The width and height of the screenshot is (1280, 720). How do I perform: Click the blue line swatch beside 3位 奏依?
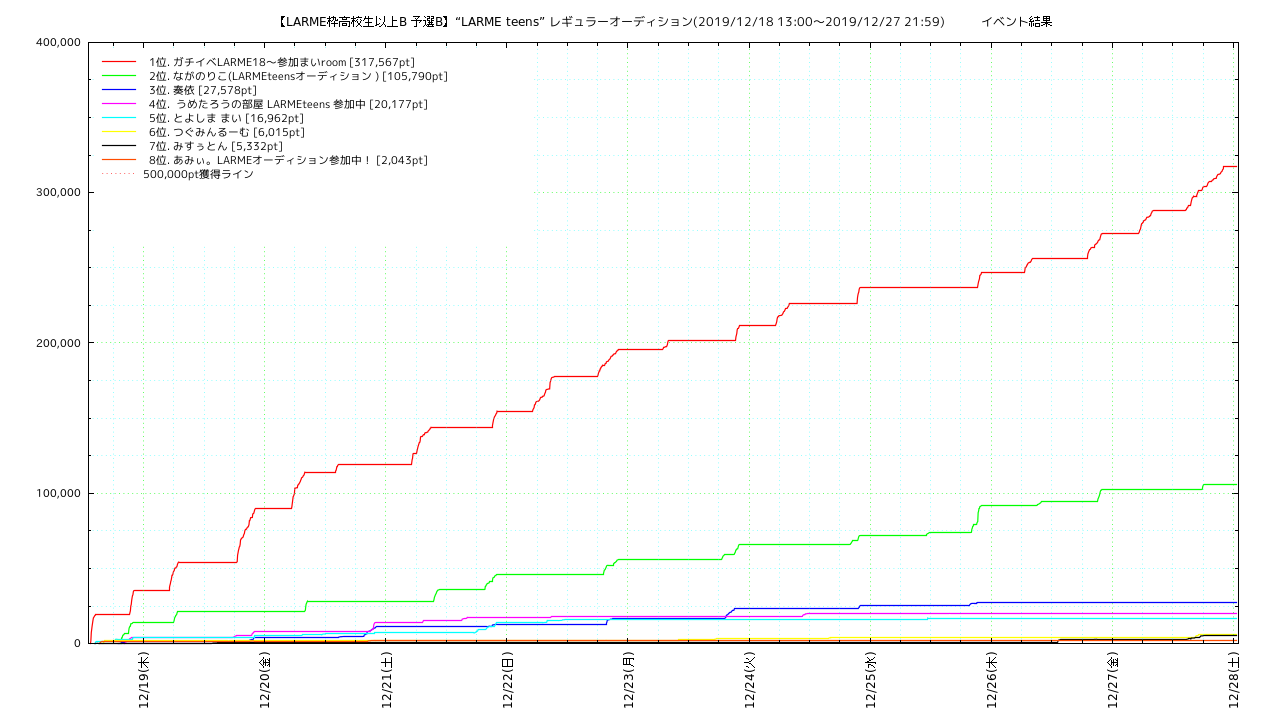[x=118, y=90]
